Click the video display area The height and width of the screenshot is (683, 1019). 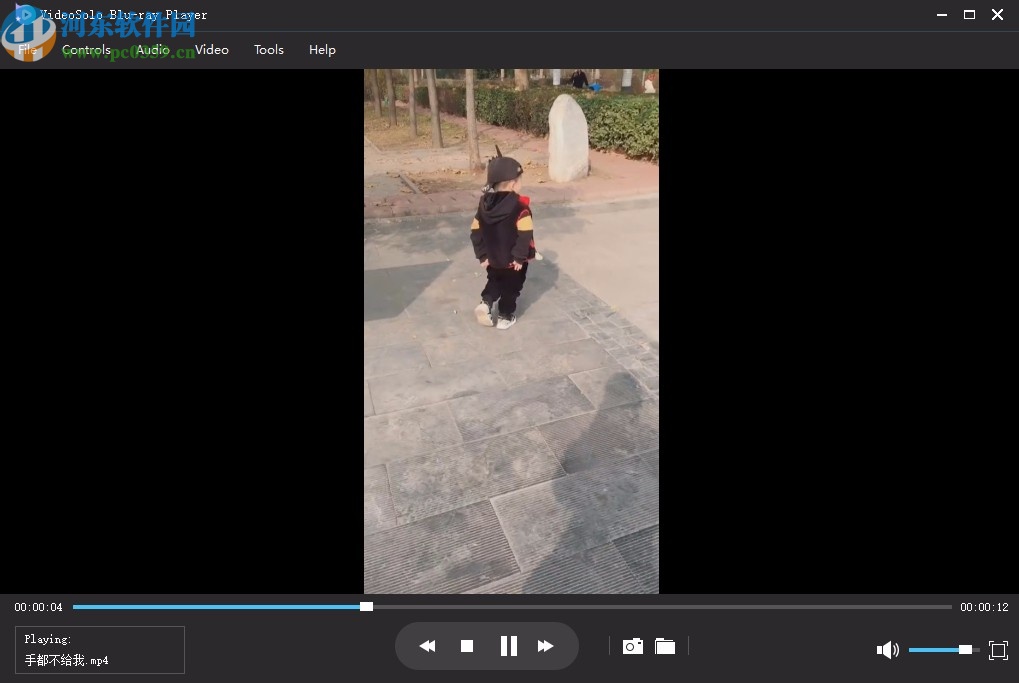click(511, 331)
